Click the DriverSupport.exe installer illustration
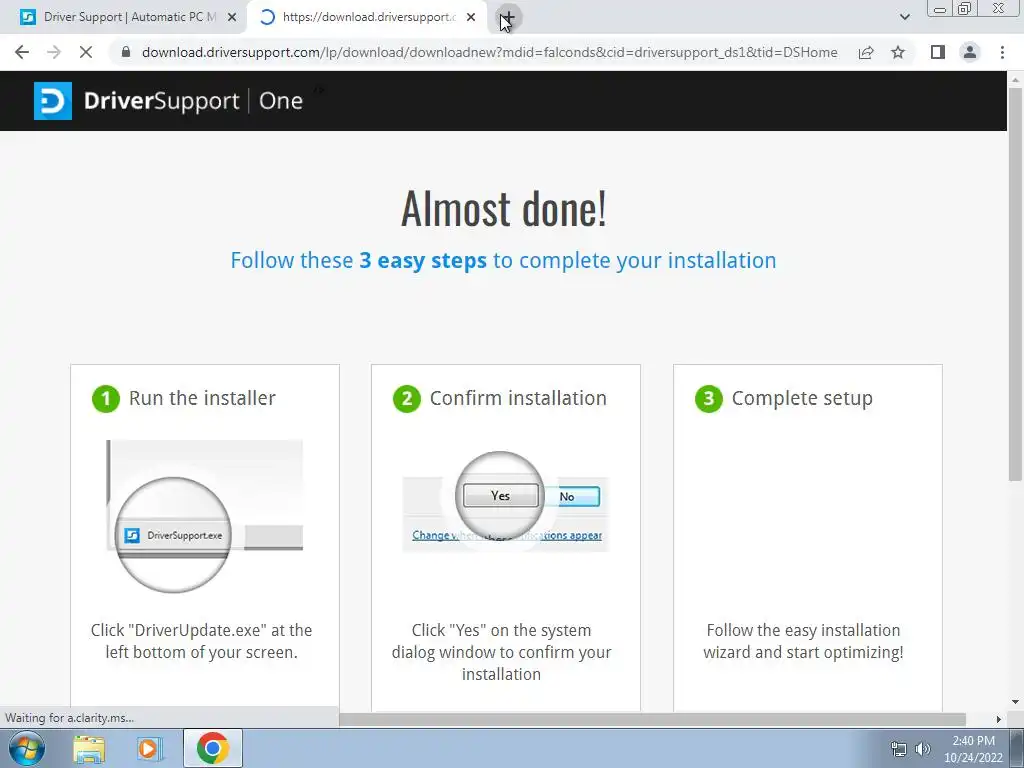Viewport: 1024px width, 768px height. click(x=204, y=516)
